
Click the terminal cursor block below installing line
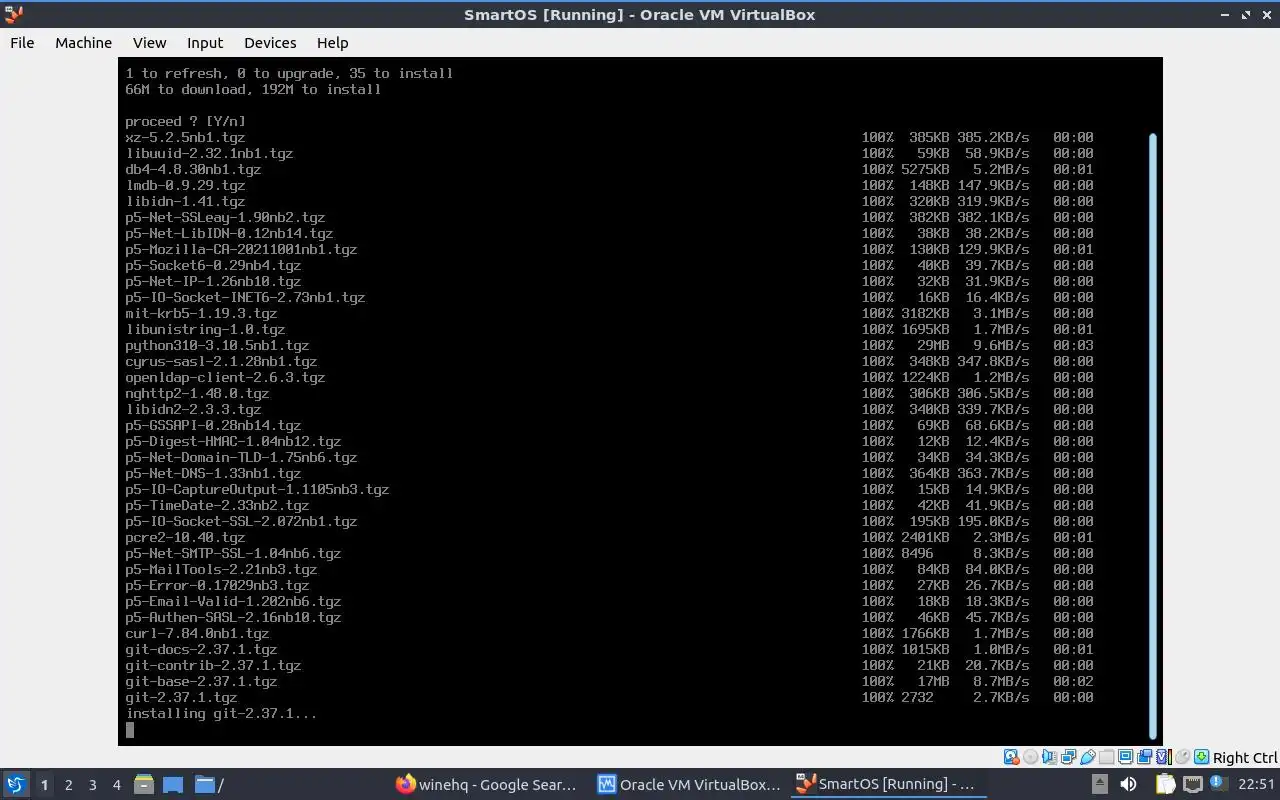tap(130, 730)
